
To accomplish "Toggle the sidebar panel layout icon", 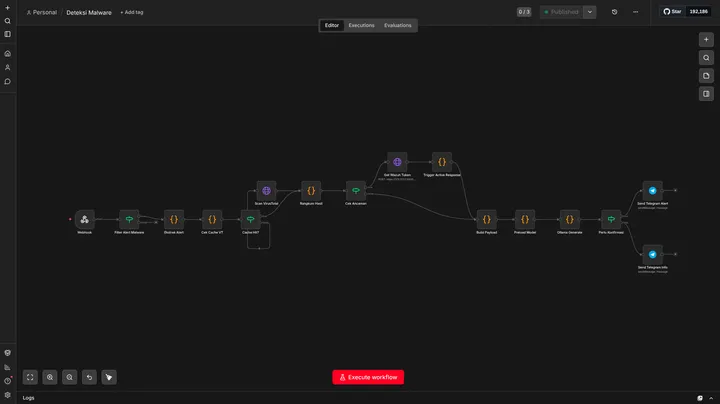I will click(x=7, y=34).
